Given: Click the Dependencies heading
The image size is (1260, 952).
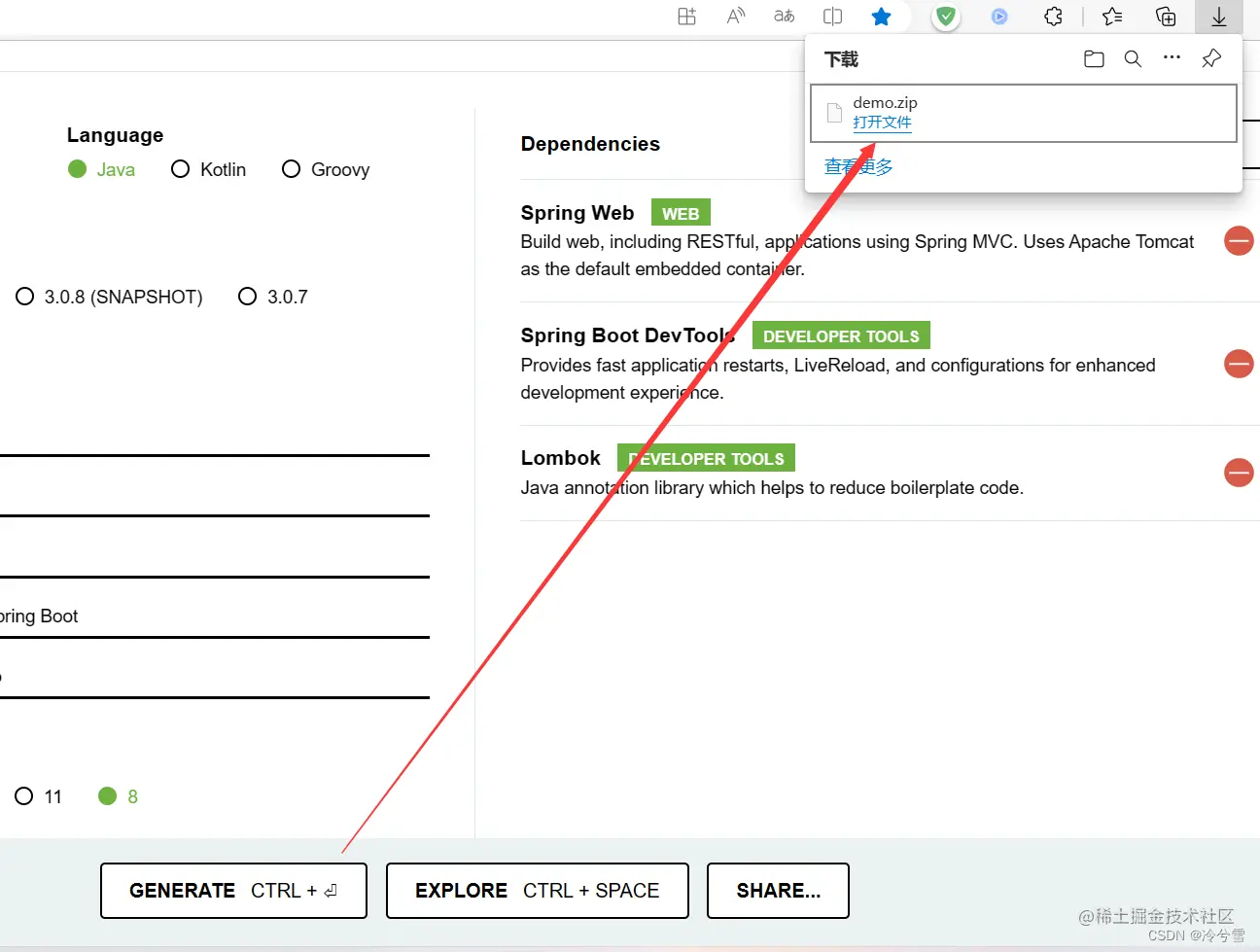Looking at the screenshot, I should [590, 144].
